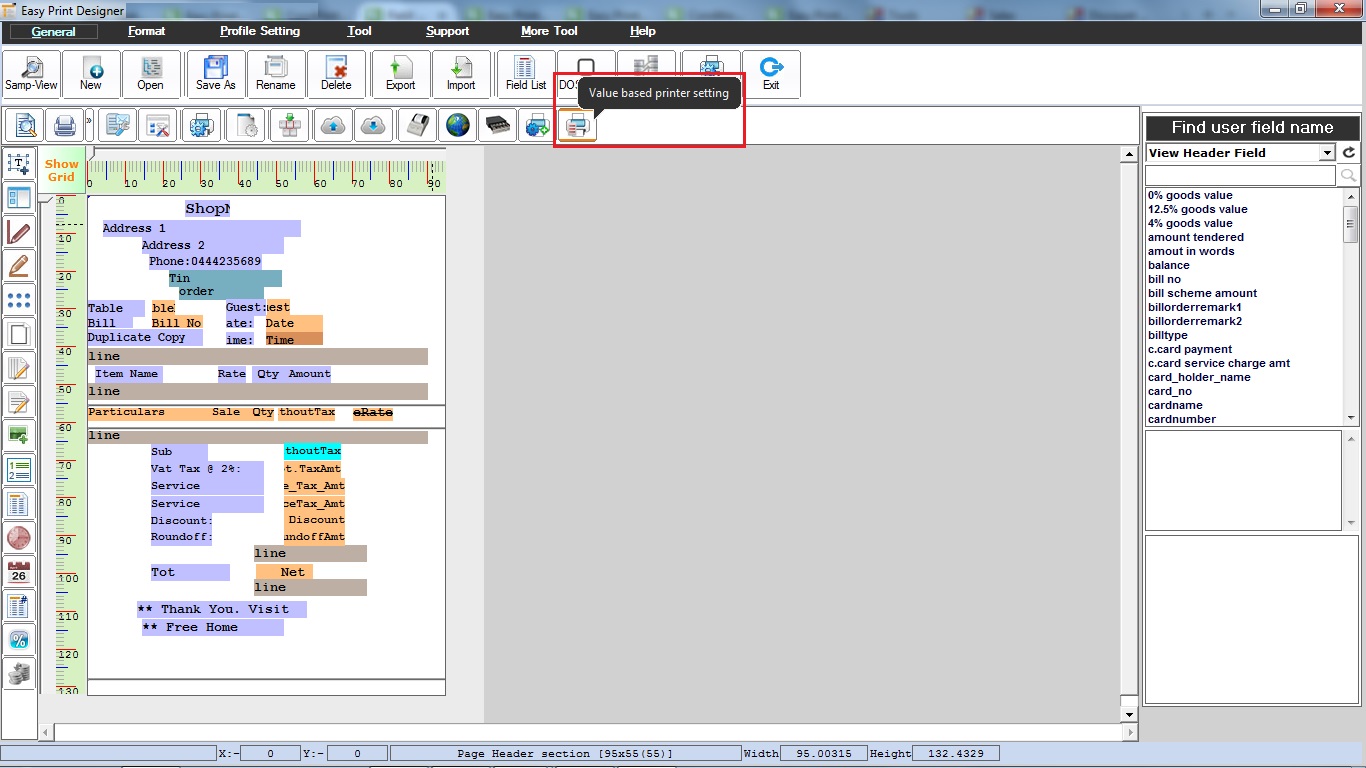Click the coins icon in sidebar
This screenshot has height=768, width=1366.
[x=19, y=674]
